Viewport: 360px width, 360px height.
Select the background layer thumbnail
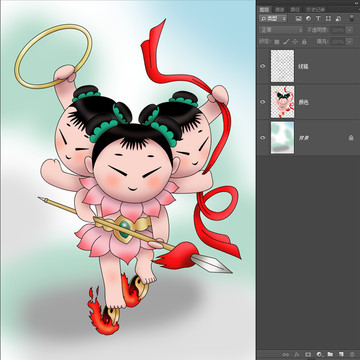[282, 137]
